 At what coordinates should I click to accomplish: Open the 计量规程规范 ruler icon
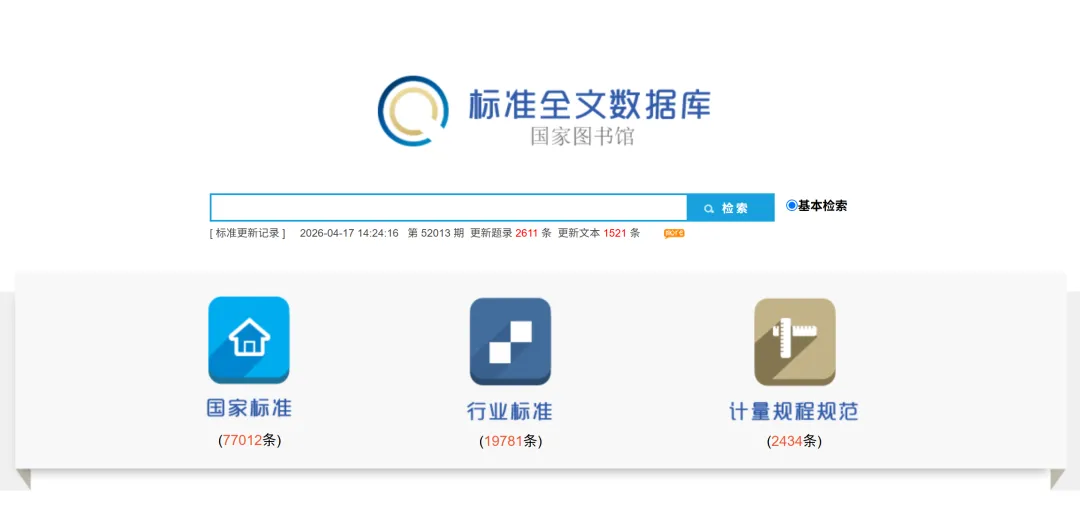click(x=795, y=342)
